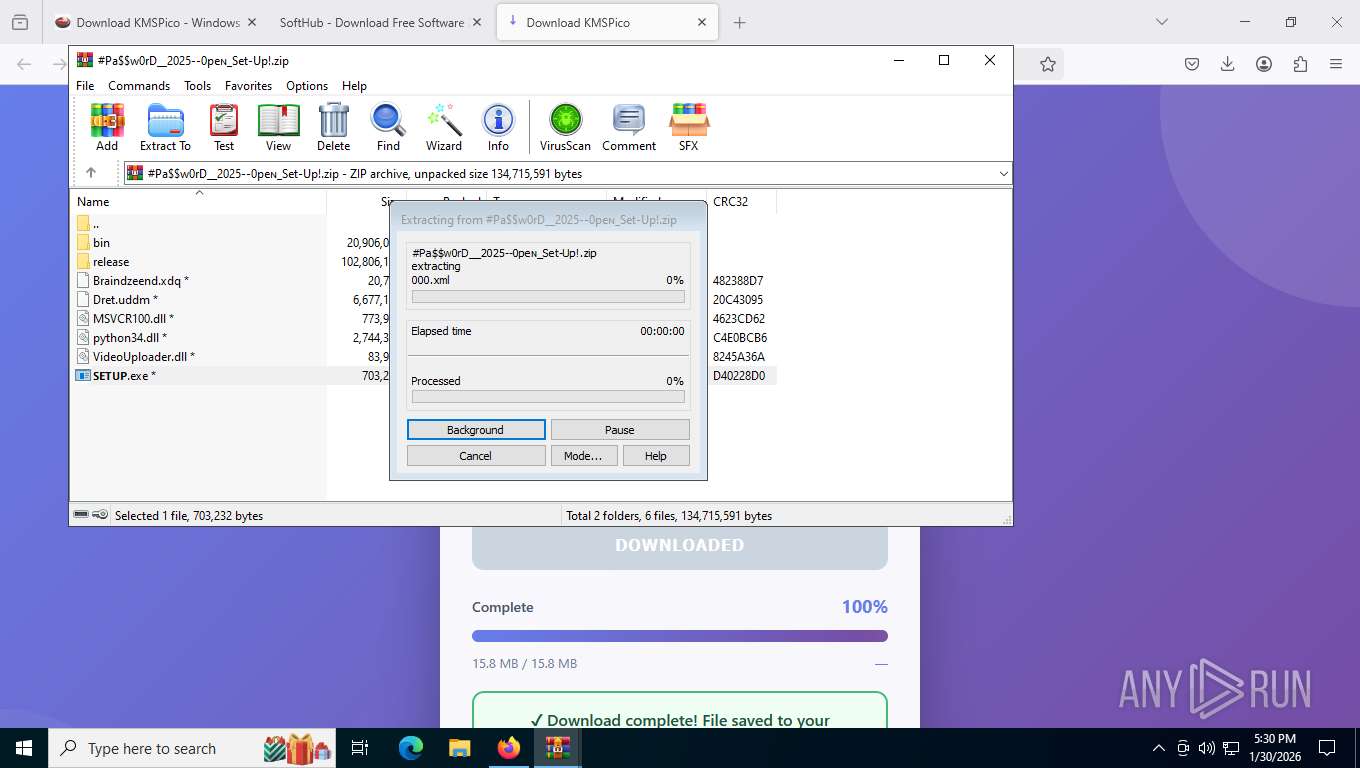
Task: Open Firefox downloads panel
Action: (x=1228, y=64)
